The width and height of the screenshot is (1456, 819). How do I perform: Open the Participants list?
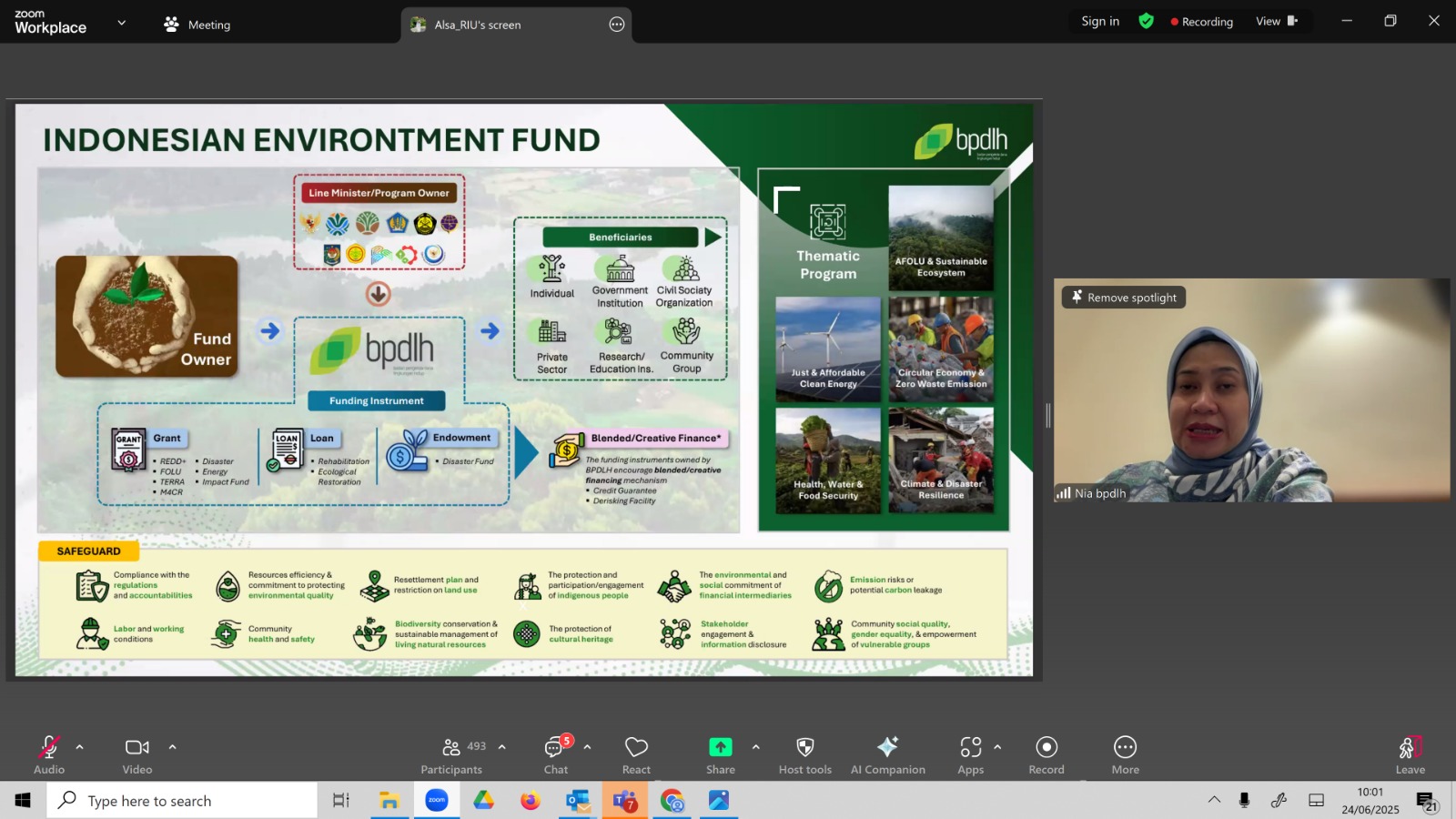point(451,755)
